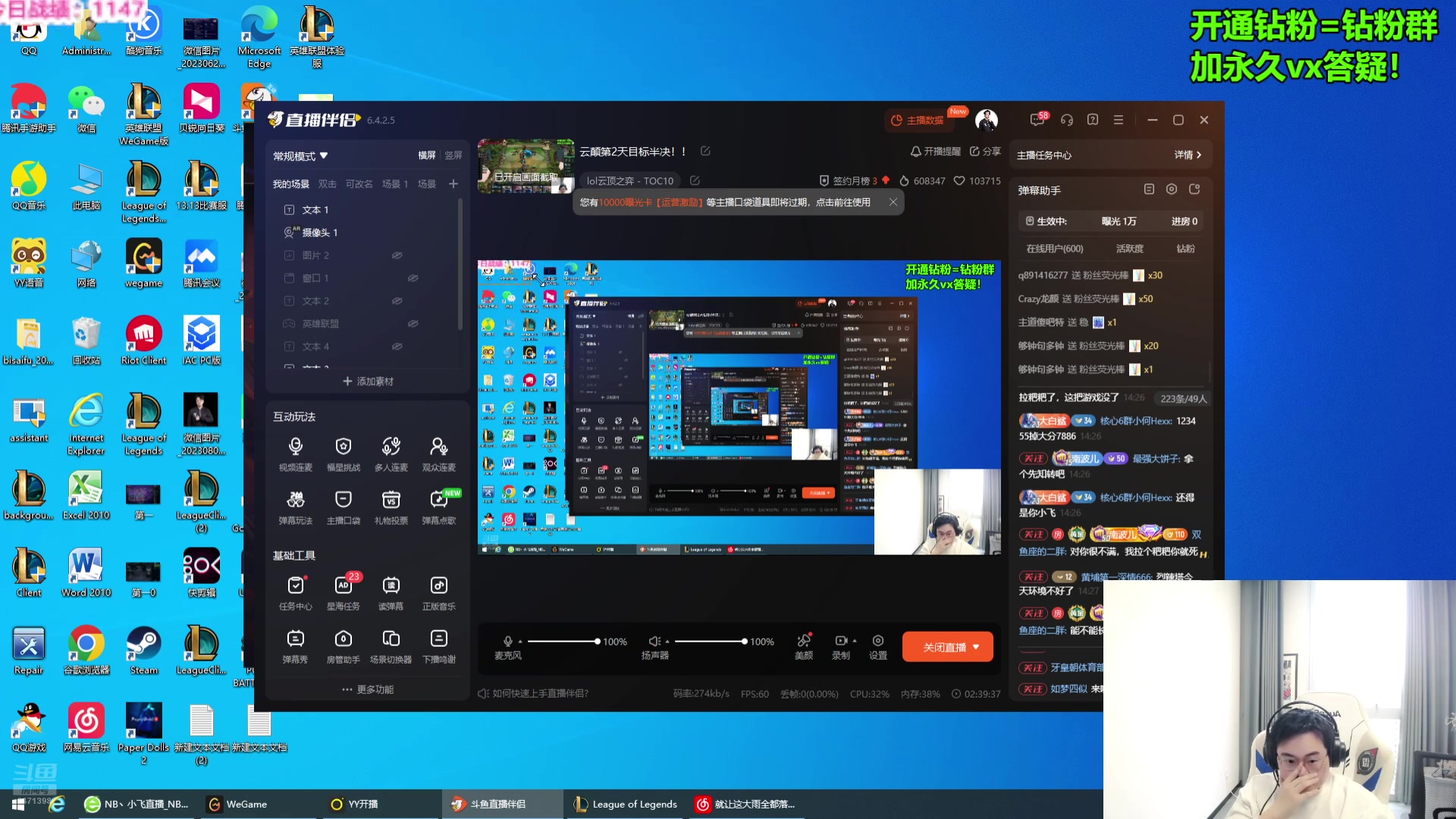Toggle microphone mute button
The height and width of the screenshot is (819, 1456).
tap(507, 641)
